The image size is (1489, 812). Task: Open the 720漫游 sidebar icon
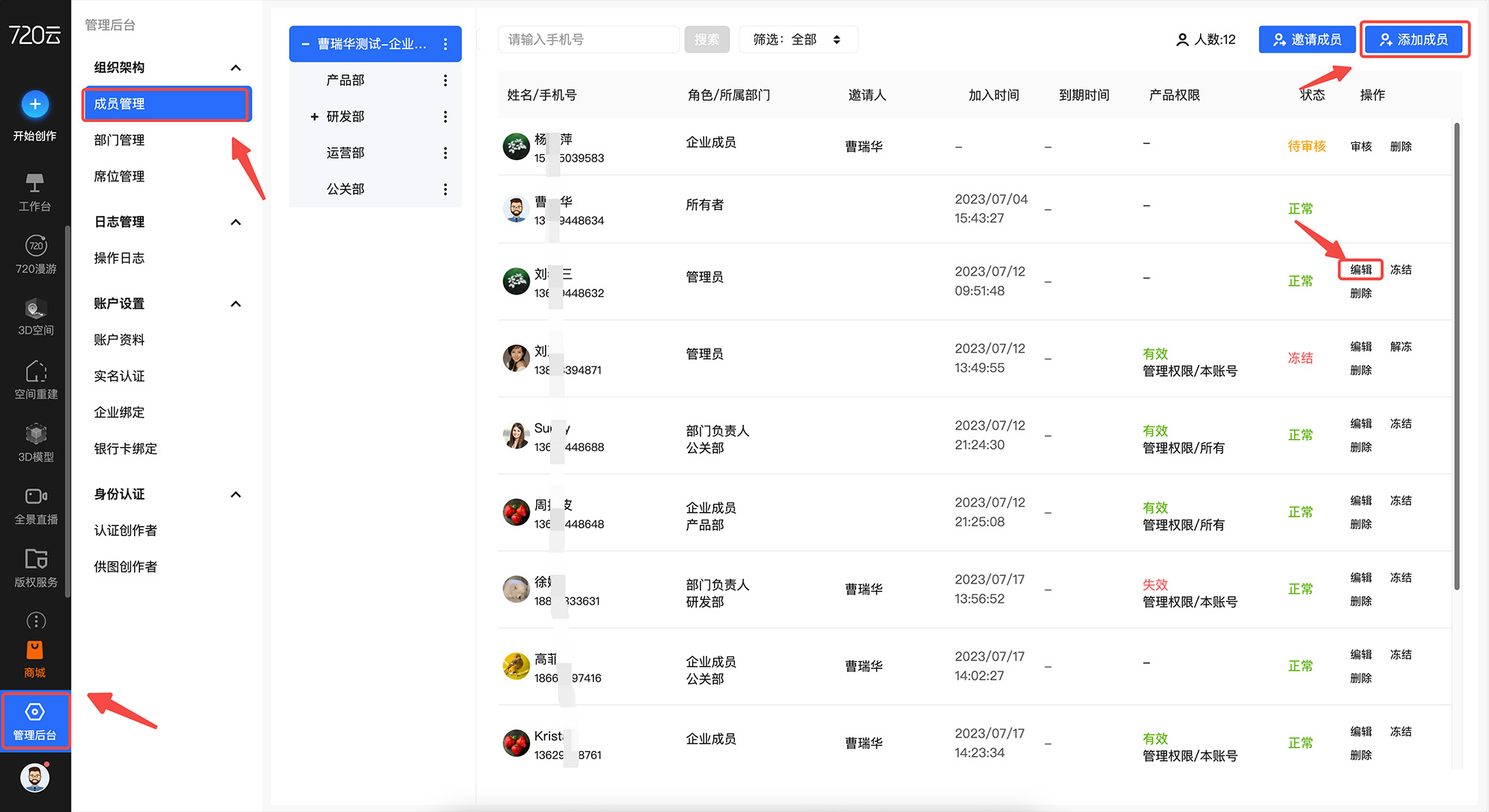coord(36,246)
